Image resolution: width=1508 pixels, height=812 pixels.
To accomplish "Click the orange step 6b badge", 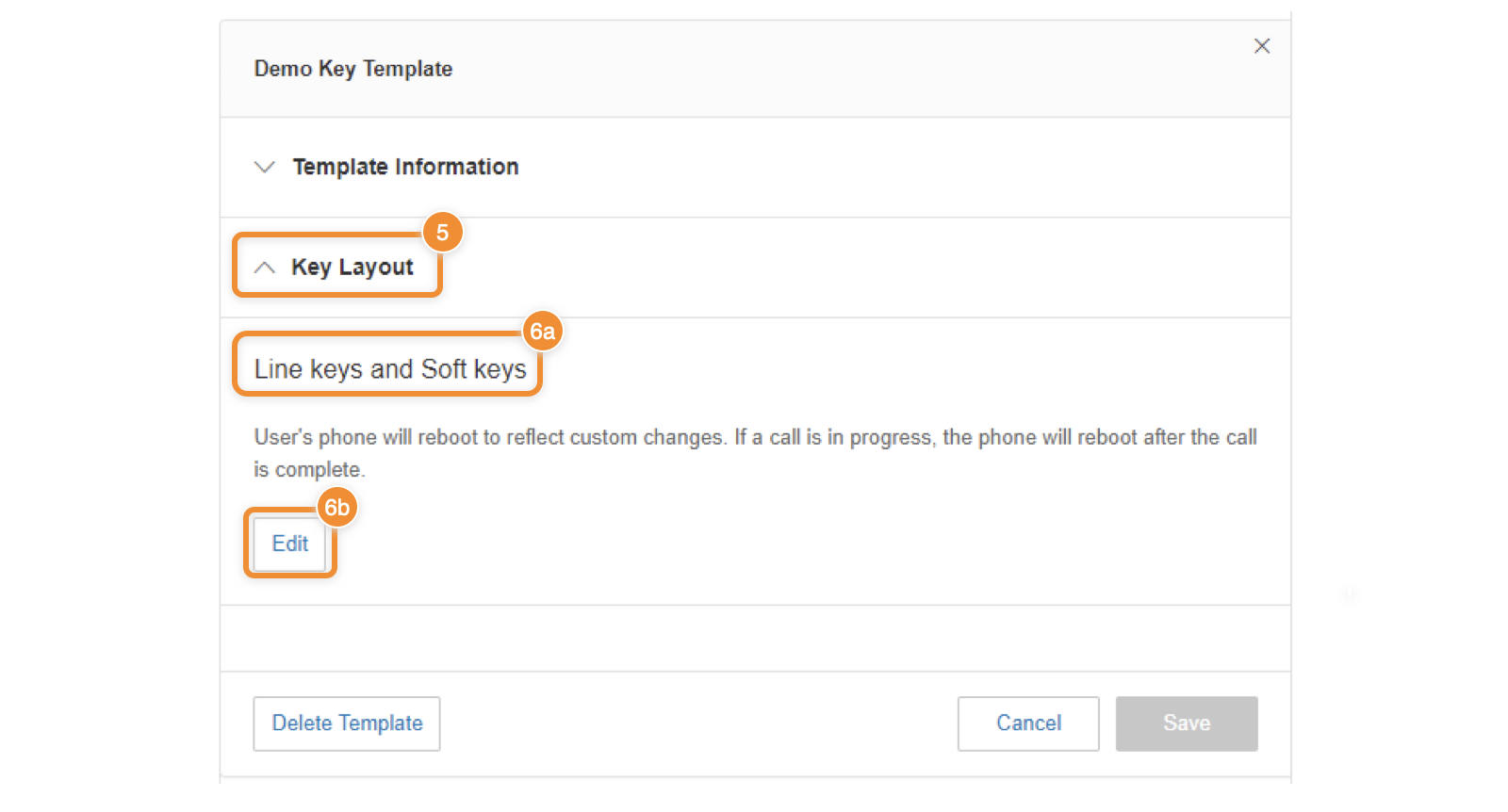I will (x=336, y=508).
